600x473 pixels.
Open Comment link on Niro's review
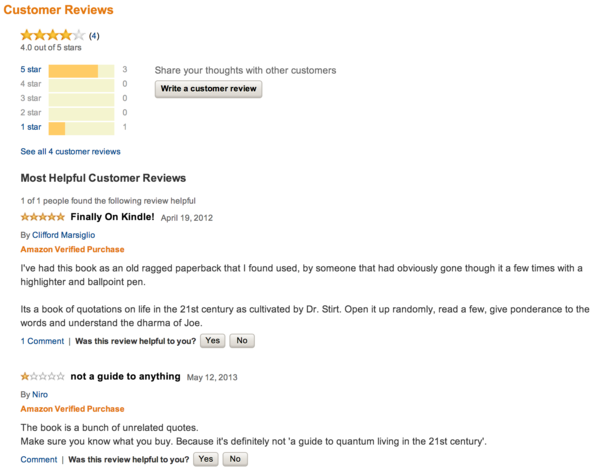39,460
